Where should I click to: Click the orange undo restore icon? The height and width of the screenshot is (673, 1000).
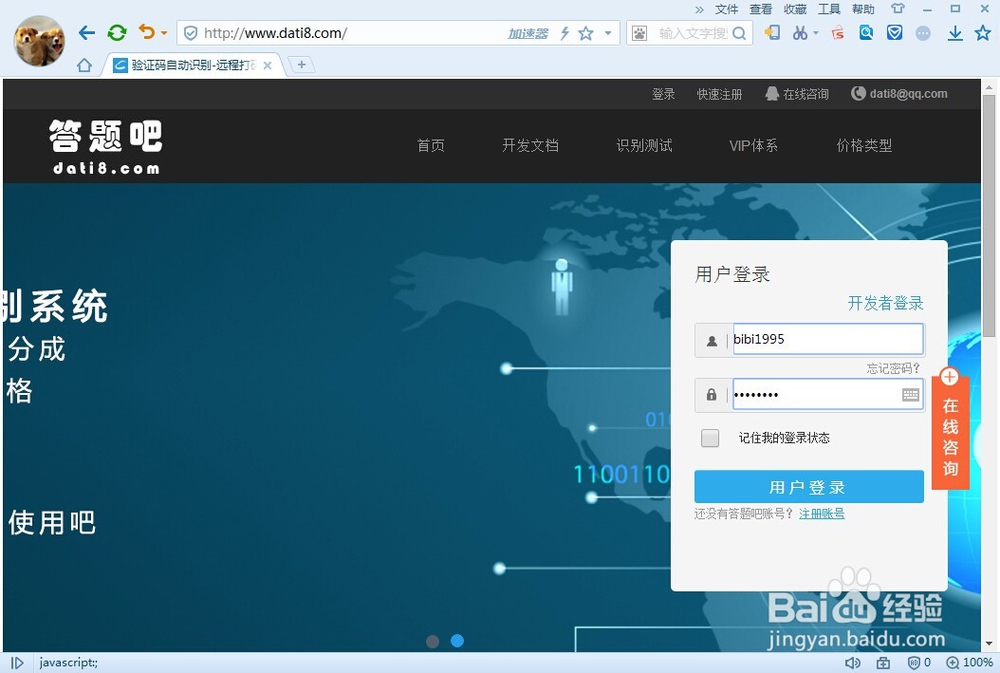(x=147, y=32)
